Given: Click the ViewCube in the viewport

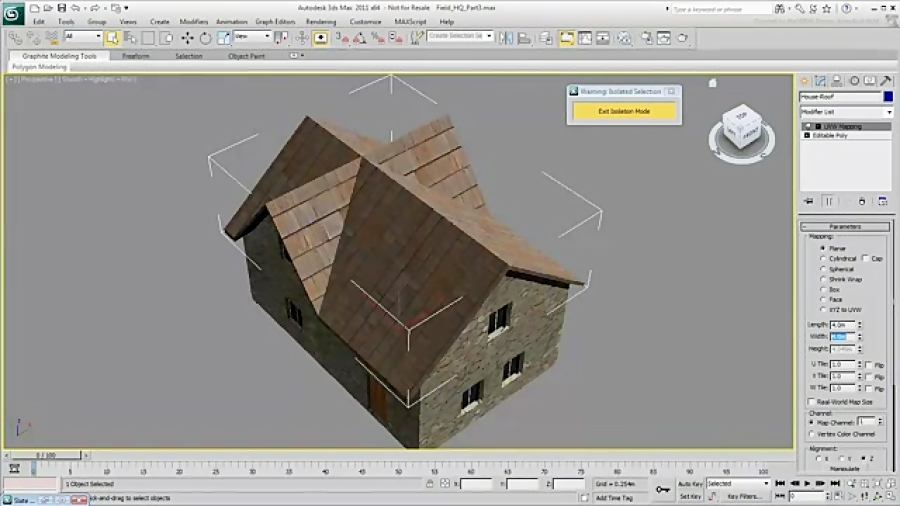Looking at the screenshot, I should (x=741, y=128).
